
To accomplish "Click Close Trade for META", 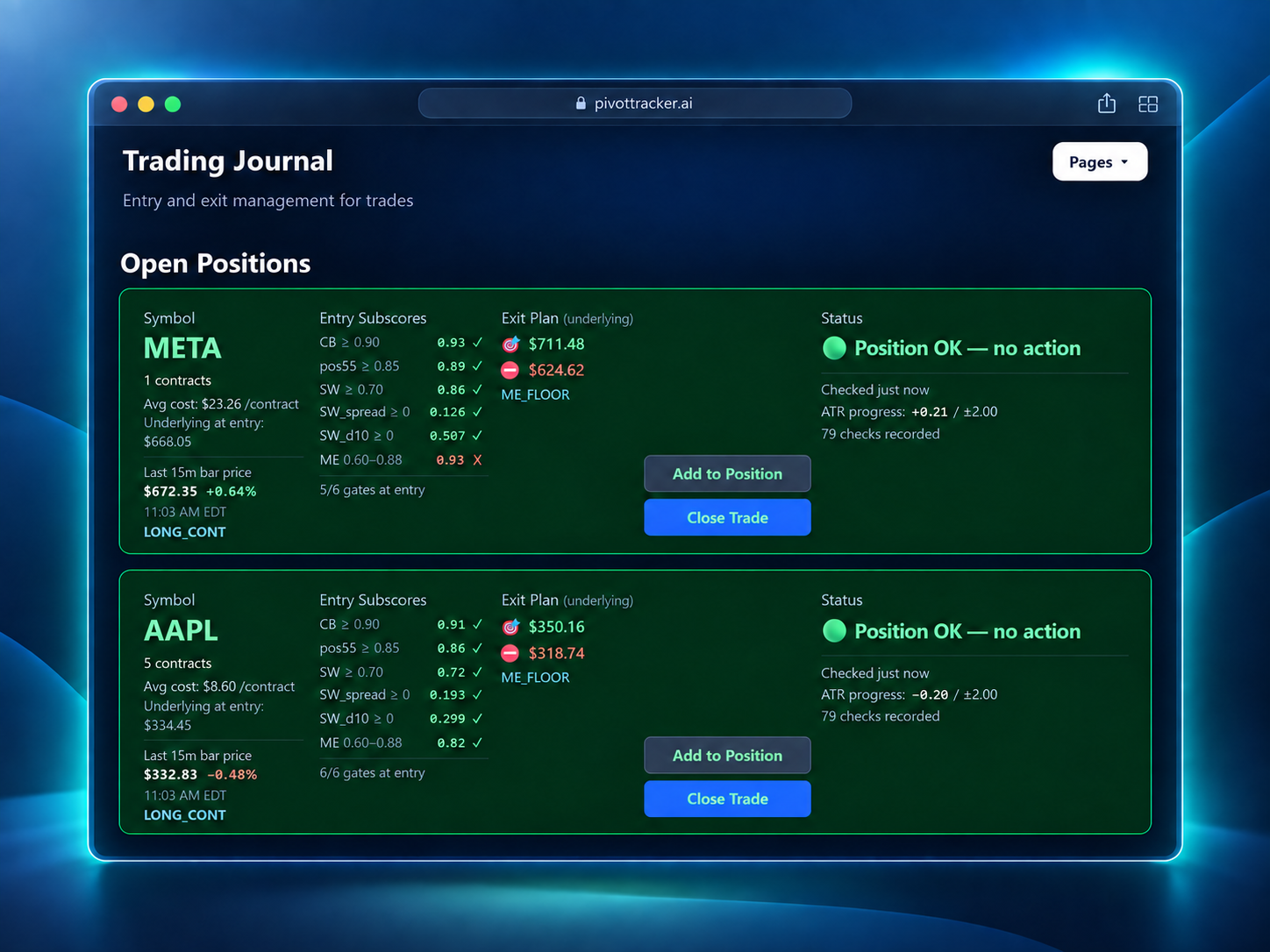I will click(x=727, y=517).
